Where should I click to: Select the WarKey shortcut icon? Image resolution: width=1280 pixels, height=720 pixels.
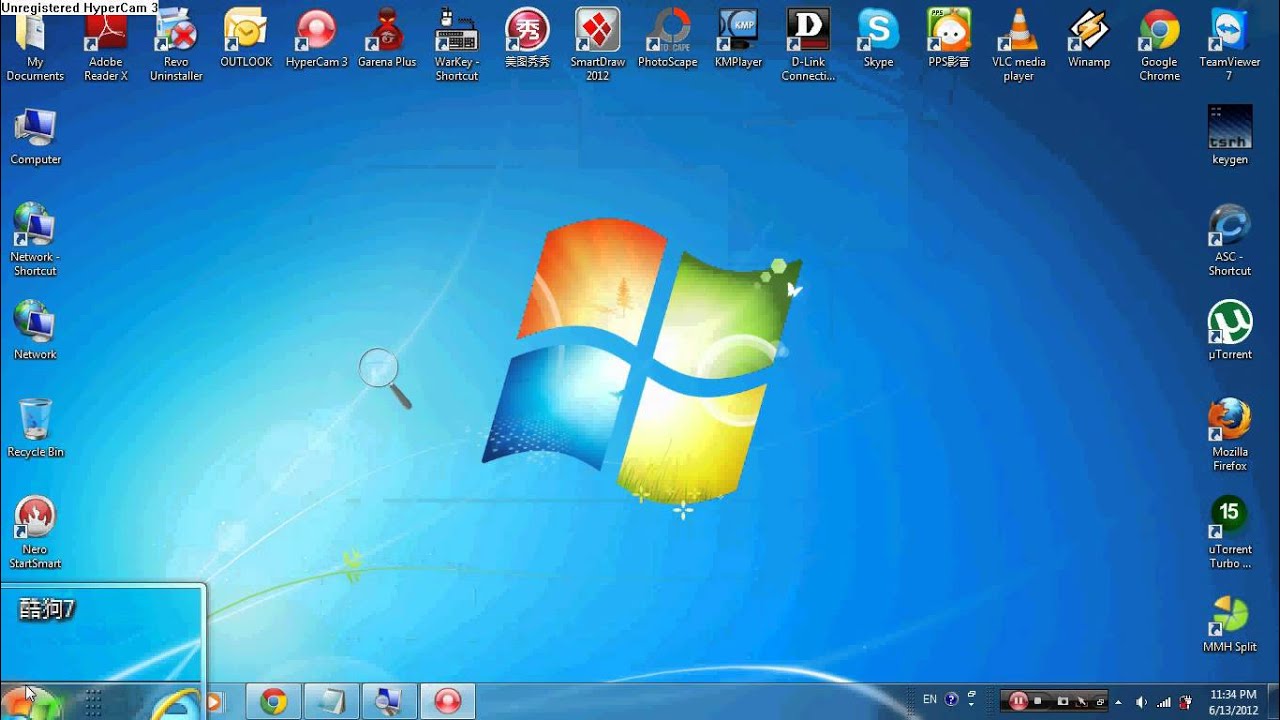coord(457,45)
